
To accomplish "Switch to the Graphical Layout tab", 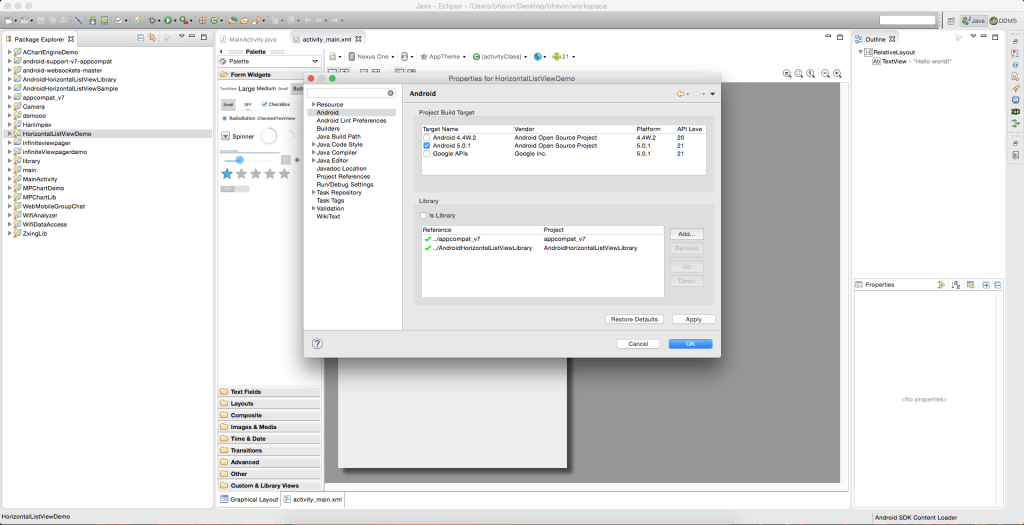I will point(249,500).
